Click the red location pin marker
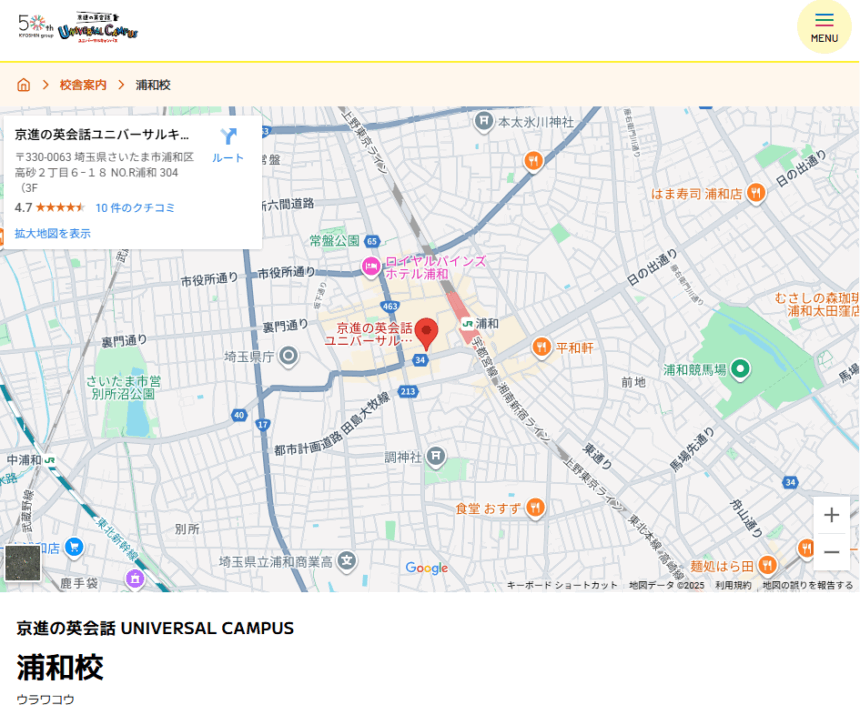The image size is (860, 705). [427, 333]
